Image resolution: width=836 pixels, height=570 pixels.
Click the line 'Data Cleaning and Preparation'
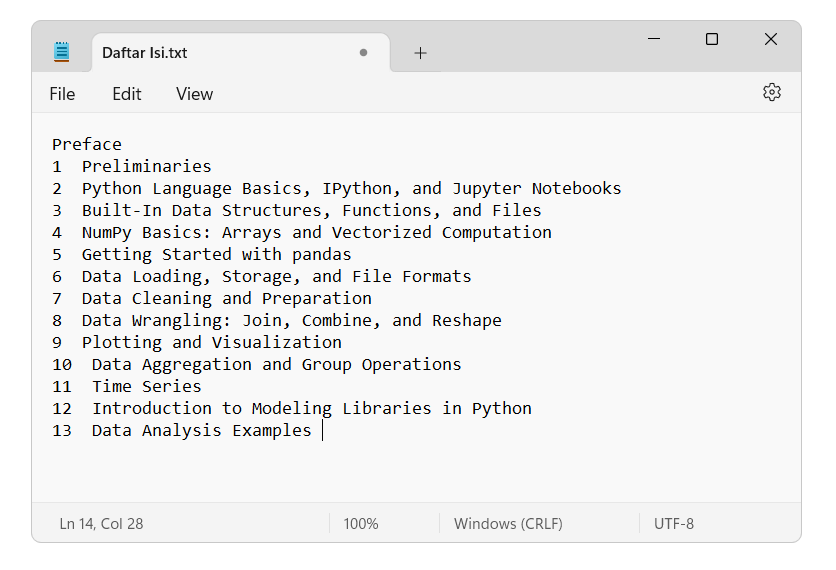[227, 299]
